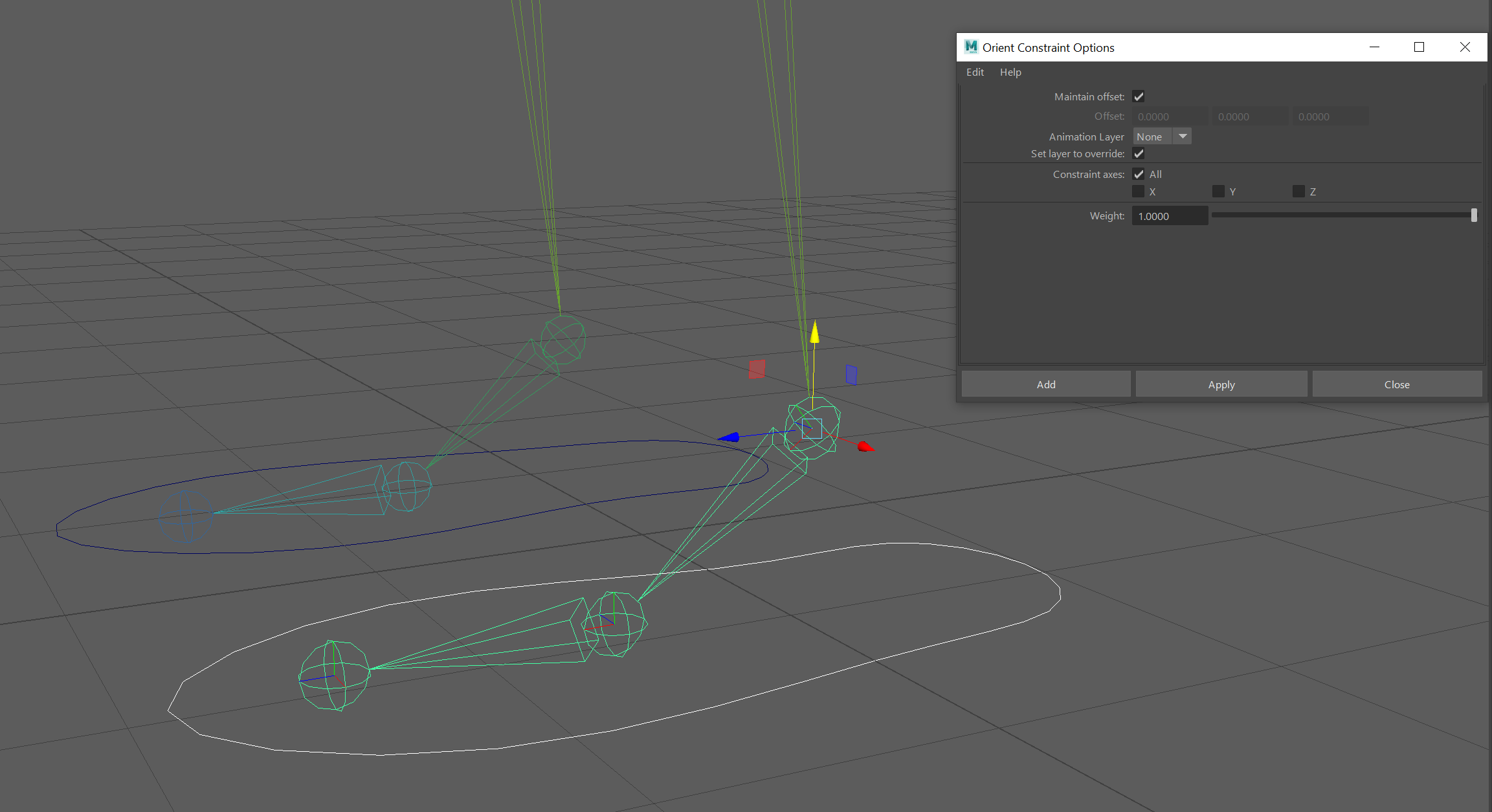Select the green joint sphere on the lower skeleton
This screenshot has height=812, width=1492.
(x=333, y=676)
